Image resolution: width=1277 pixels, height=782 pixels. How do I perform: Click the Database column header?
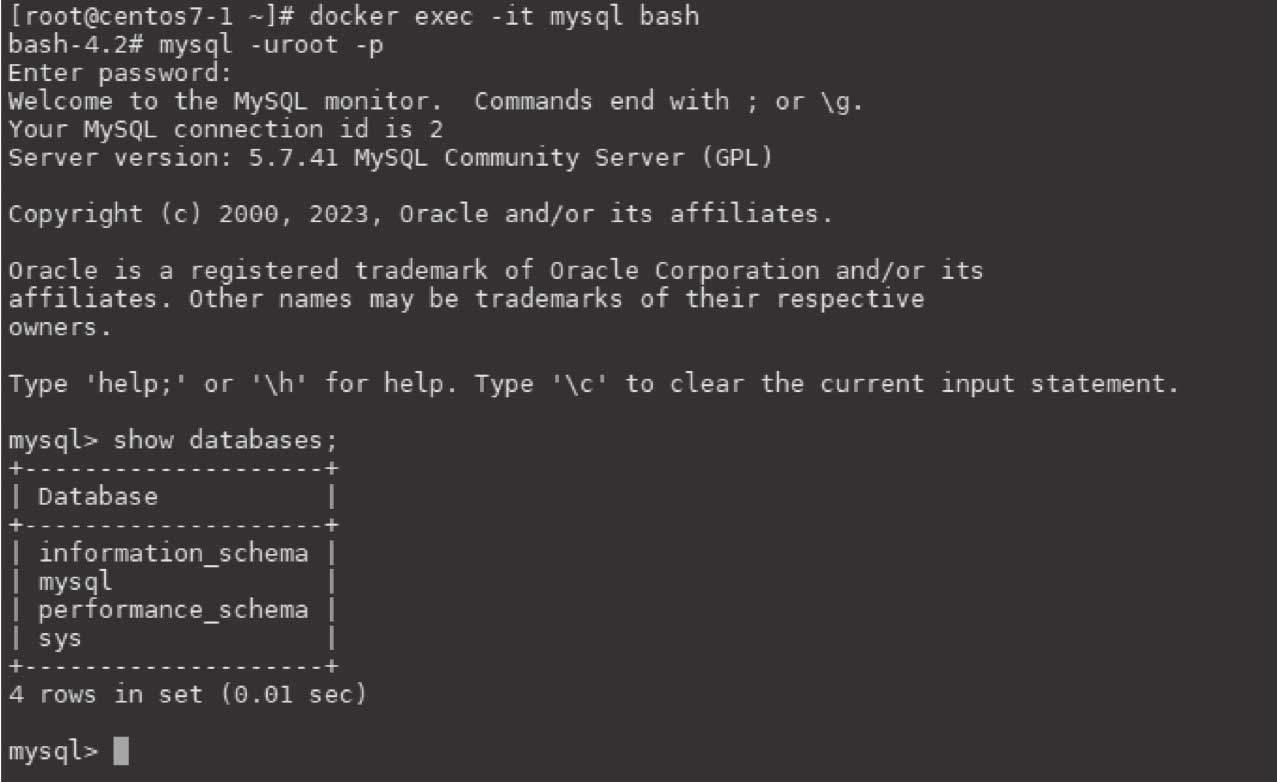tap(98, 496)
